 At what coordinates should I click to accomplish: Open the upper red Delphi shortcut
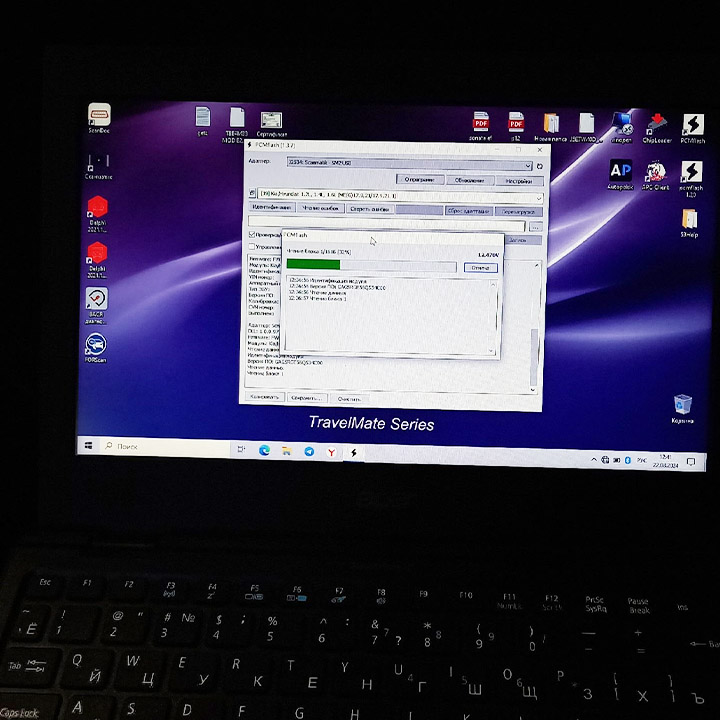[x=97, y=214]
